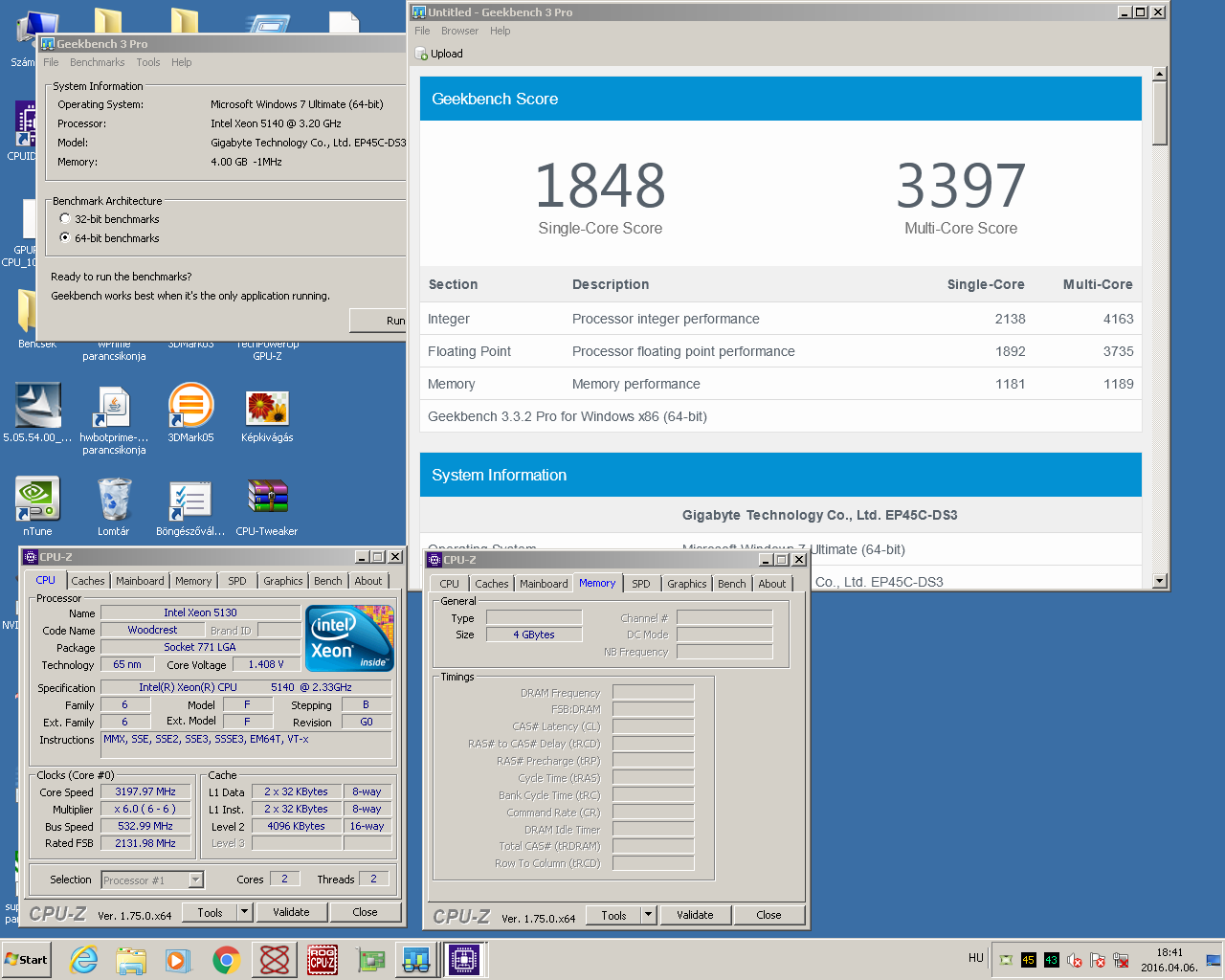Click the HU language indicator
1225x980 pixels.
tap(975, 957)
